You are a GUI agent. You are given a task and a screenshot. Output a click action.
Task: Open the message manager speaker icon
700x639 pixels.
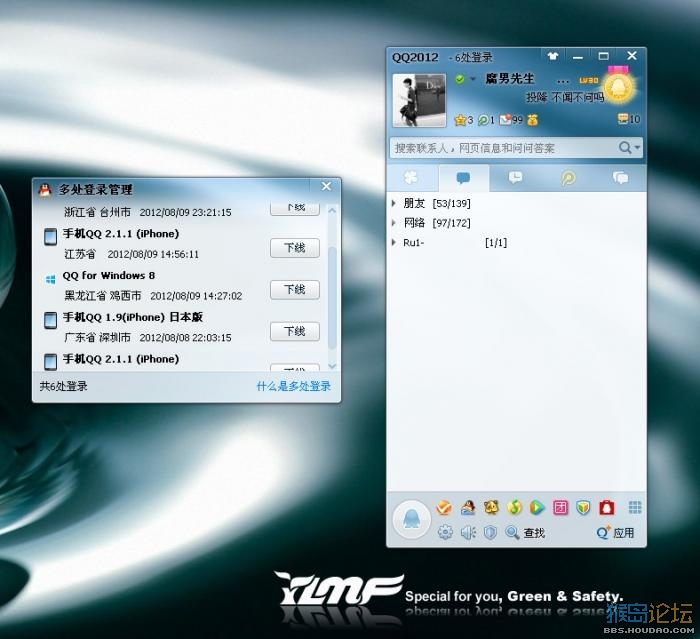tap(468, 532)
